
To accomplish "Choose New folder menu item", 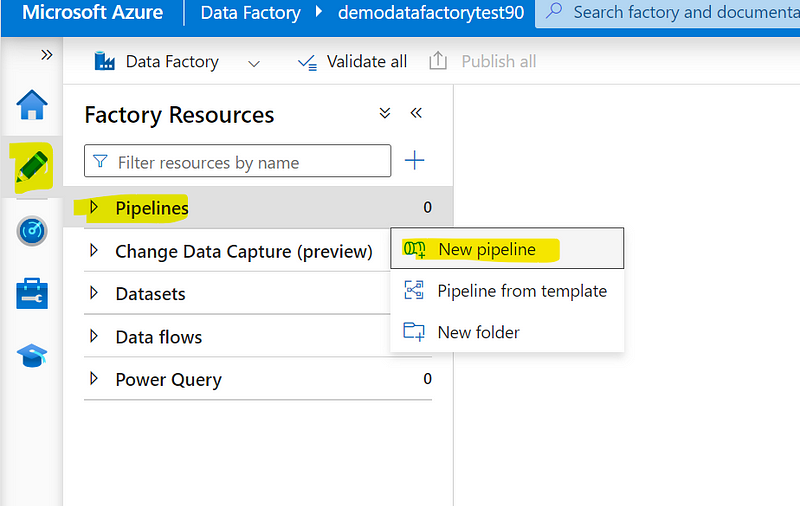I will pos(507,332).
